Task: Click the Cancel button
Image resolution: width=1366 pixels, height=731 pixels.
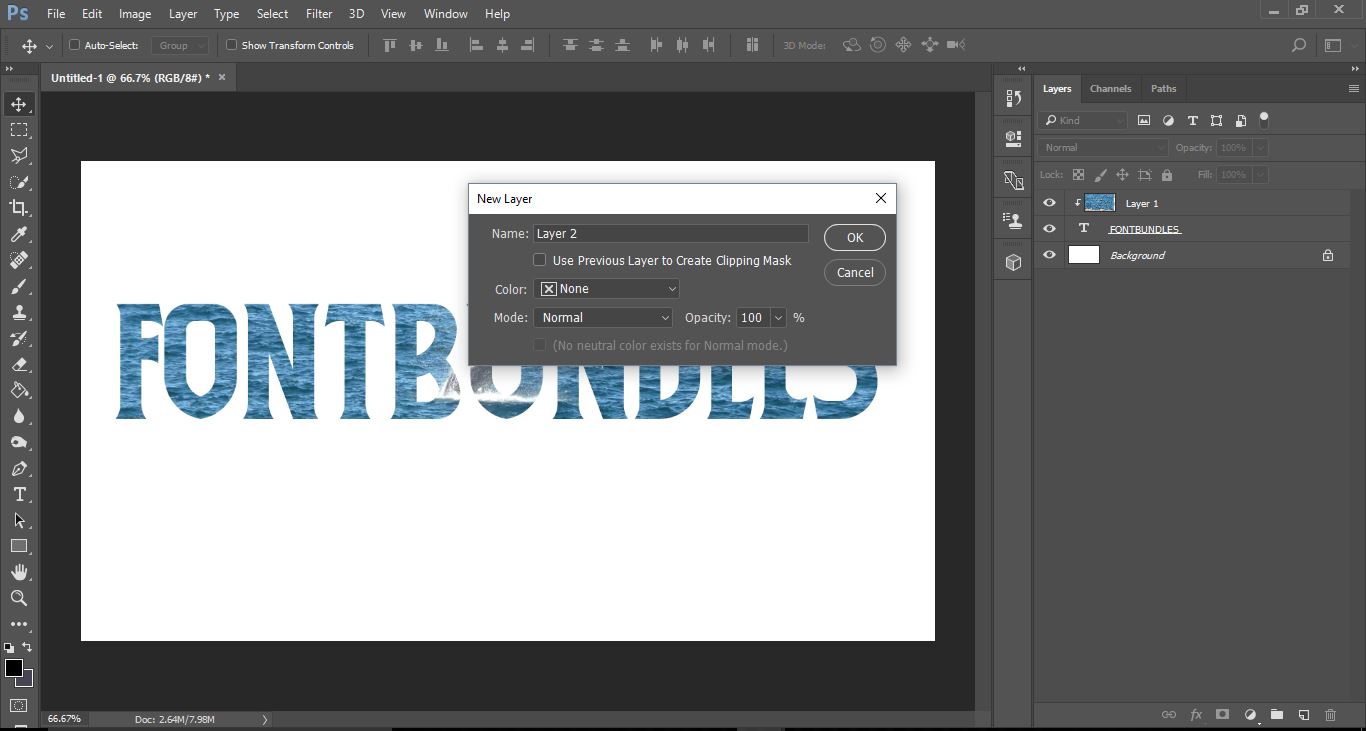Action: (854, 272)
